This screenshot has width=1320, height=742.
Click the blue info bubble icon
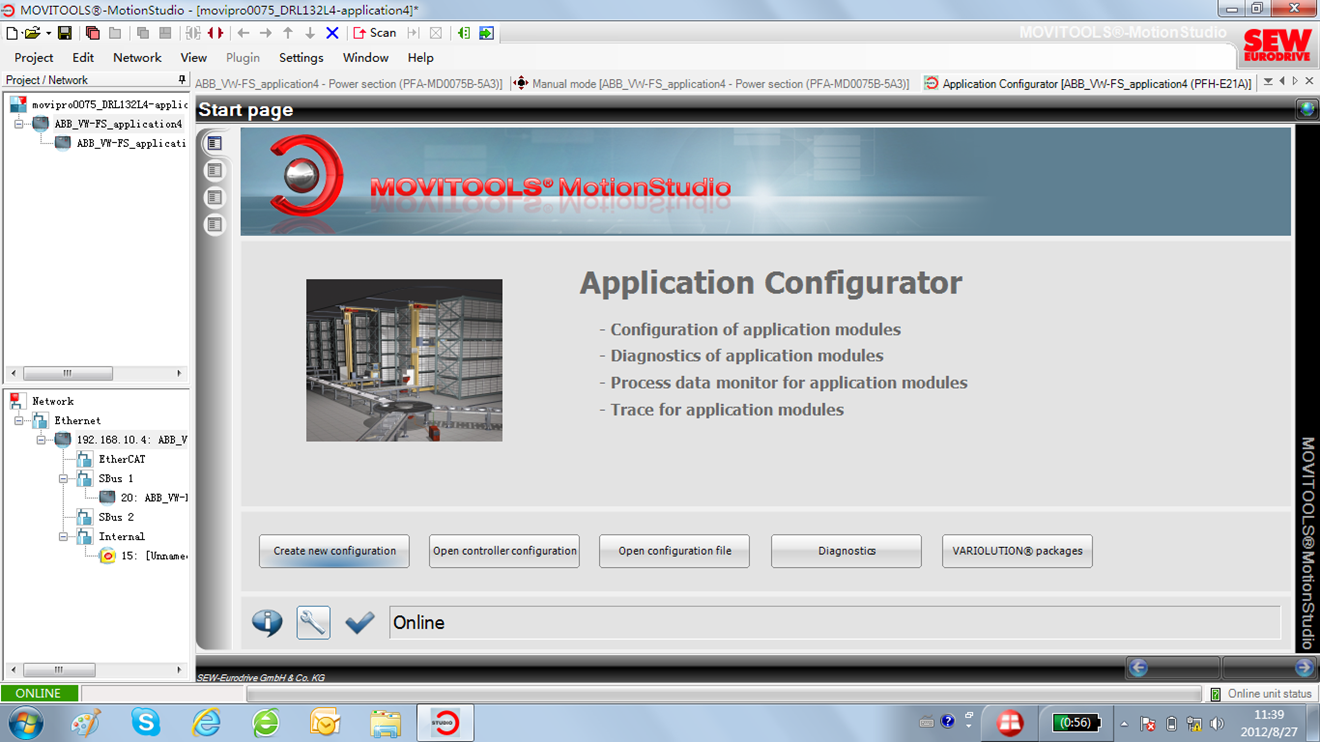click(267, 623)
